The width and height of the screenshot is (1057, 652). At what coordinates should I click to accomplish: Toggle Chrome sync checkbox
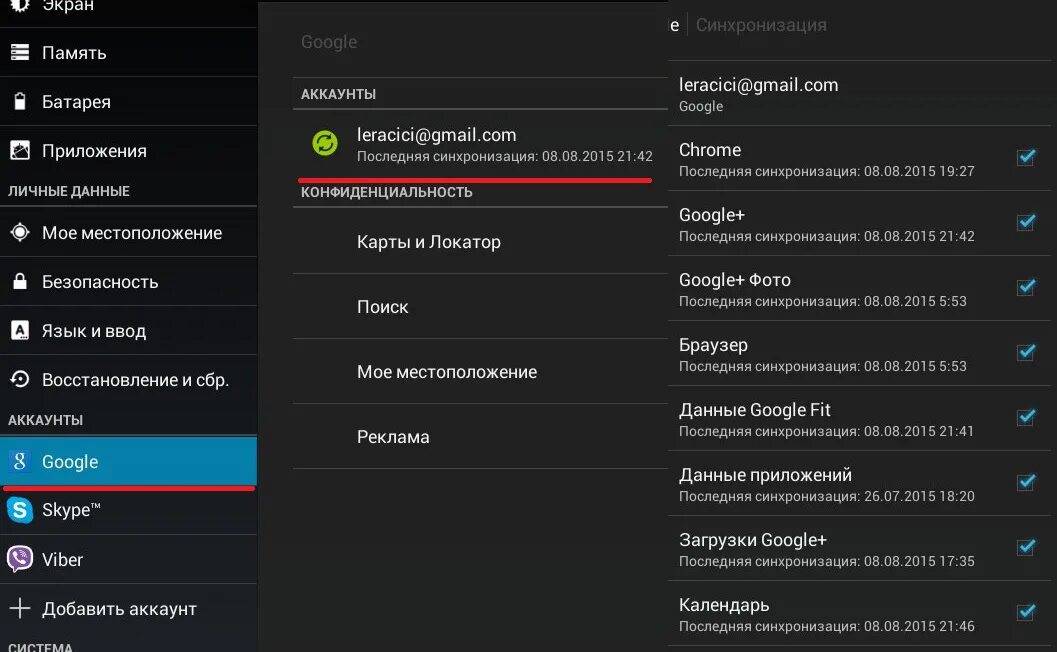[x=1026, y=157]
